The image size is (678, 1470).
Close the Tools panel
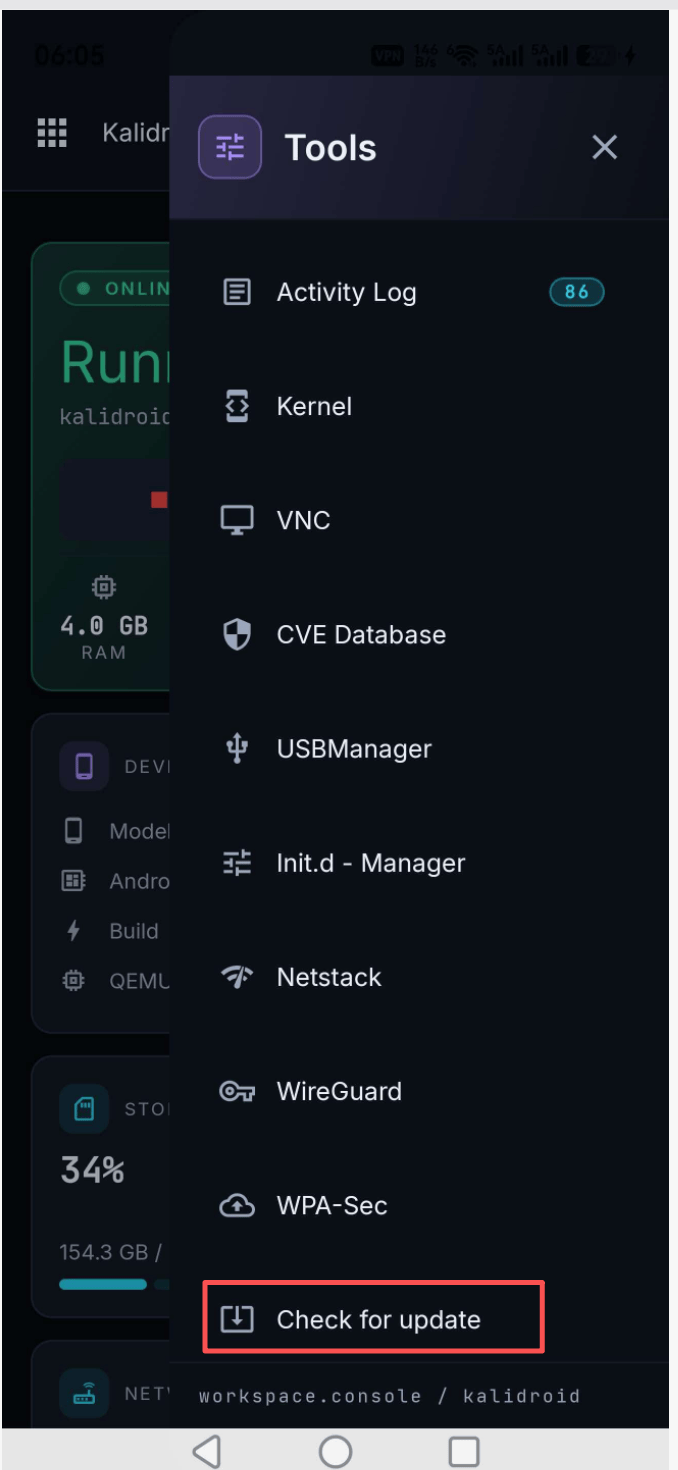[x=604, y=147]
